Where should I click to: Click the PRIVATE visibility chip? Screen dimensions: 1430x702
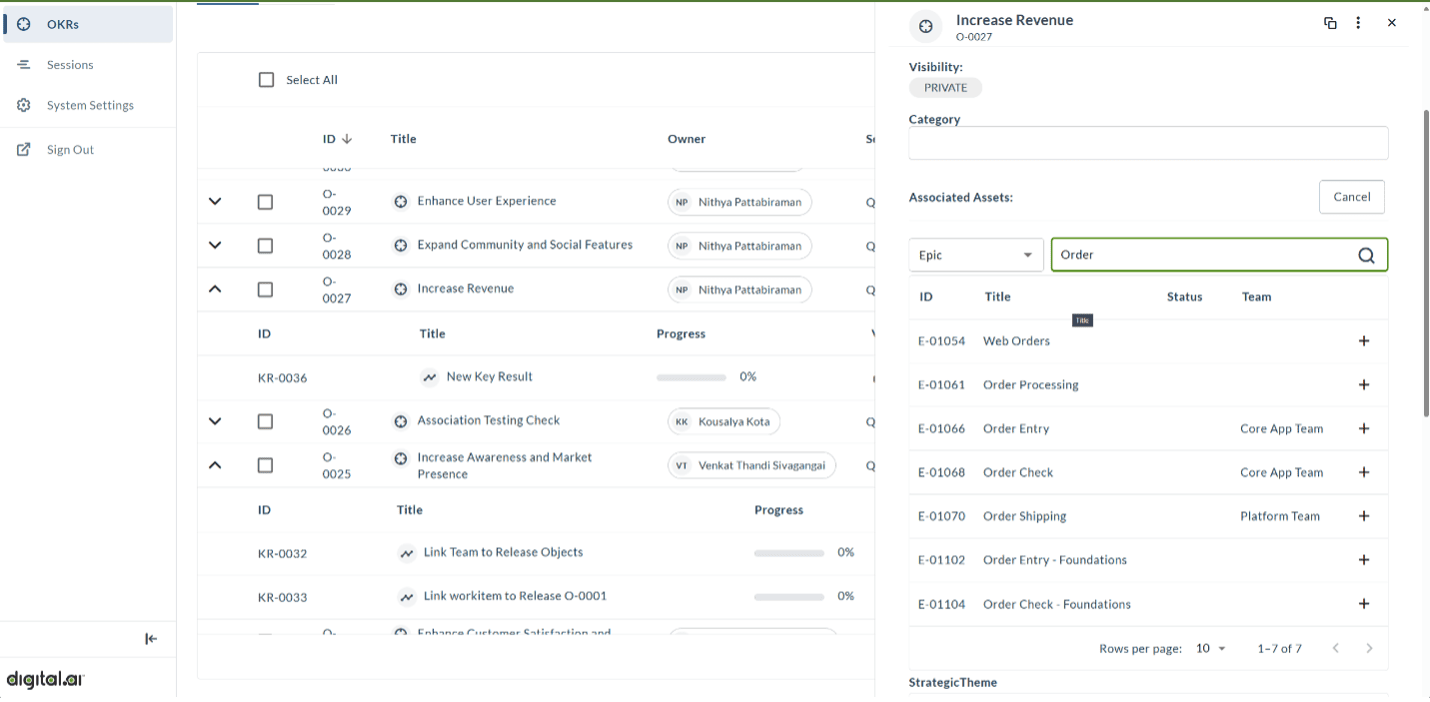[x=945, y=88]
